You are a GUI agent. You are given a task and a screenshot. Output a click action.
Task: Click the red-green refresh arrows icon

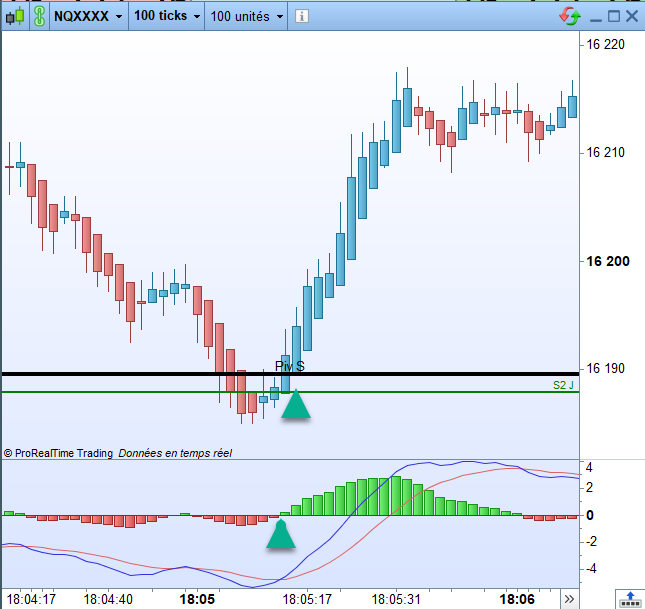coord(570,16)
